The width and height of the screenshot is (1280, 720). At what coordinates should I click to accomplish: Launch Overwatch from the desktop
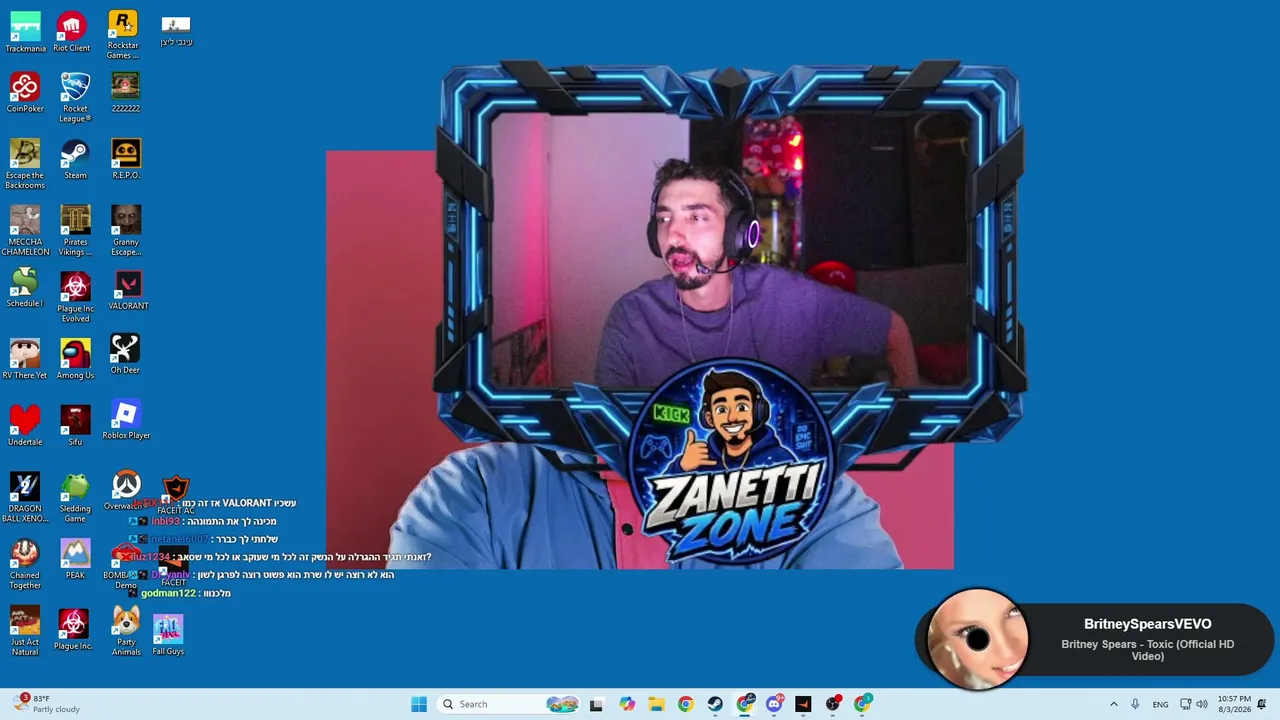coord(125,491)
